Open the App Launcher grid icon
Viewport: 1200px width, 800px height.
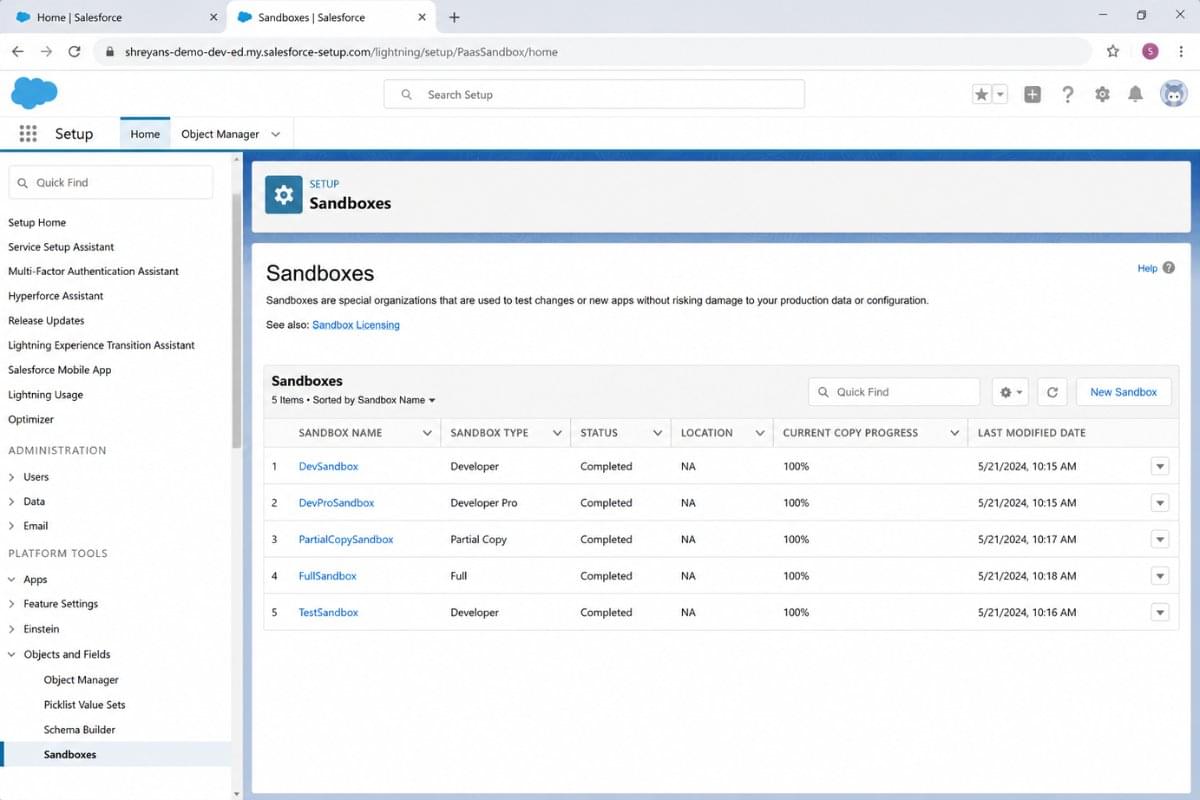coord(28,133)
